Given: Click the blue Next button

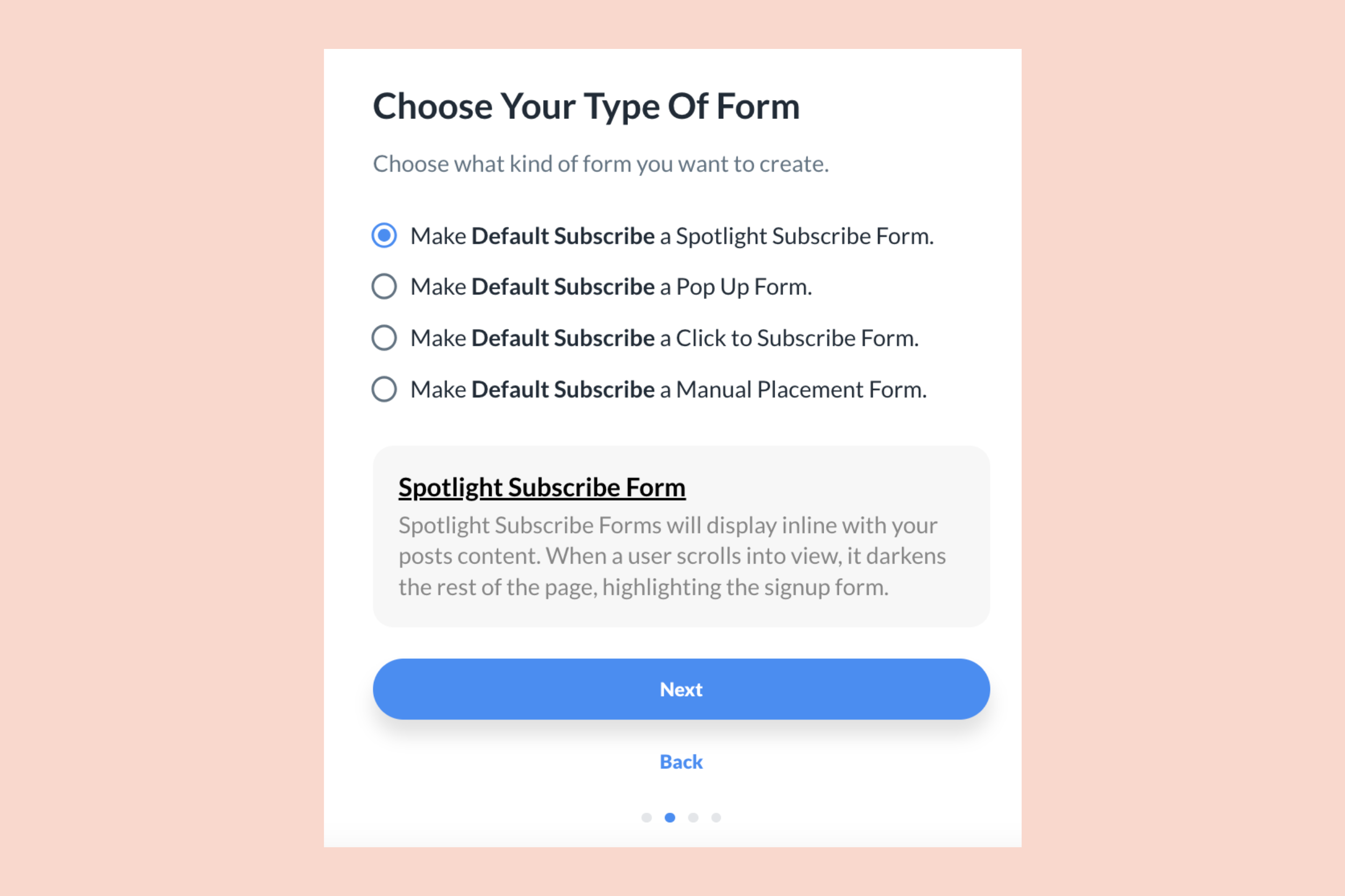Looking at the screenshot, I should coord(681,688).
